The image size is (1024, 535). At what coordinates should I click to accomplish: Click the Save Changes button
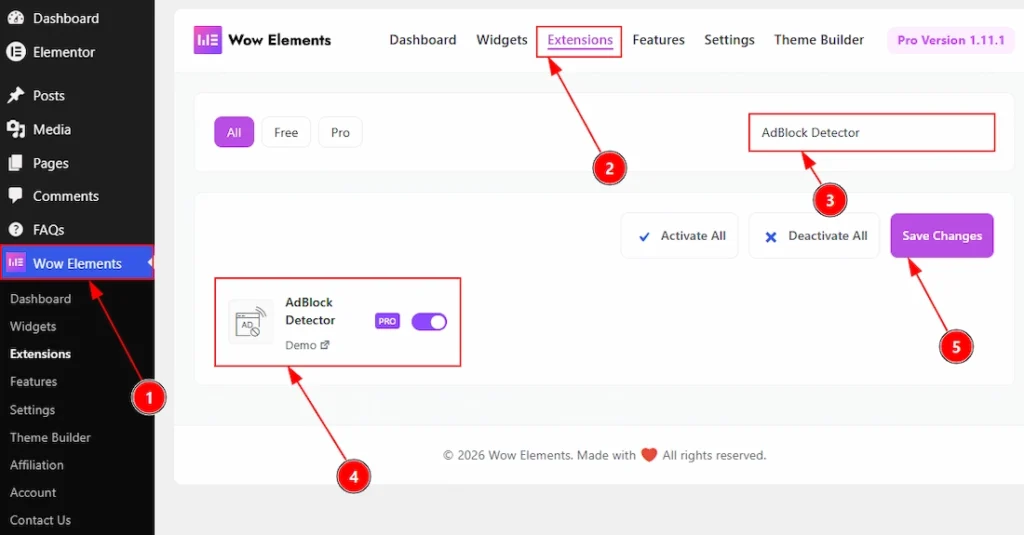(x=942, y=235)
